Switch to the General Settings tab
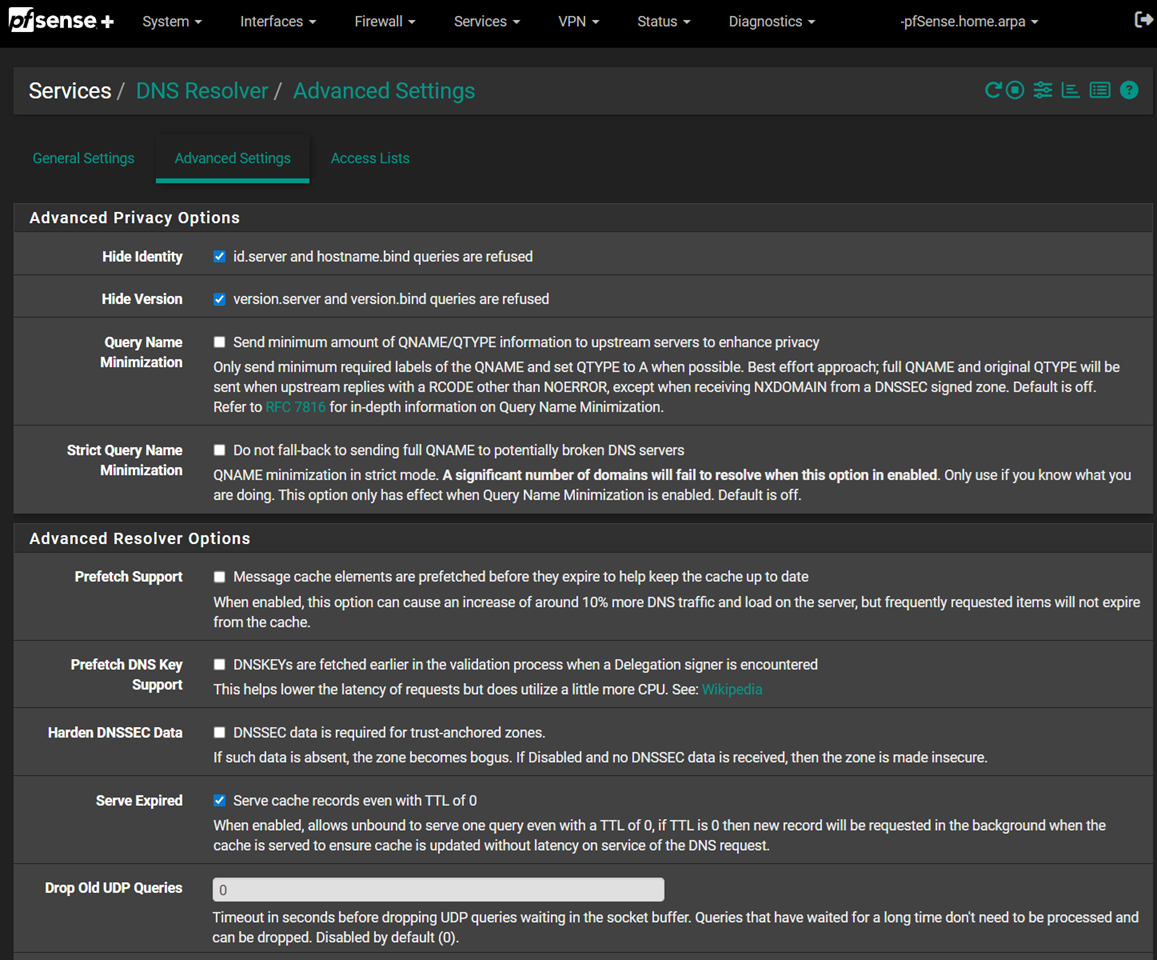 [83, 158]
